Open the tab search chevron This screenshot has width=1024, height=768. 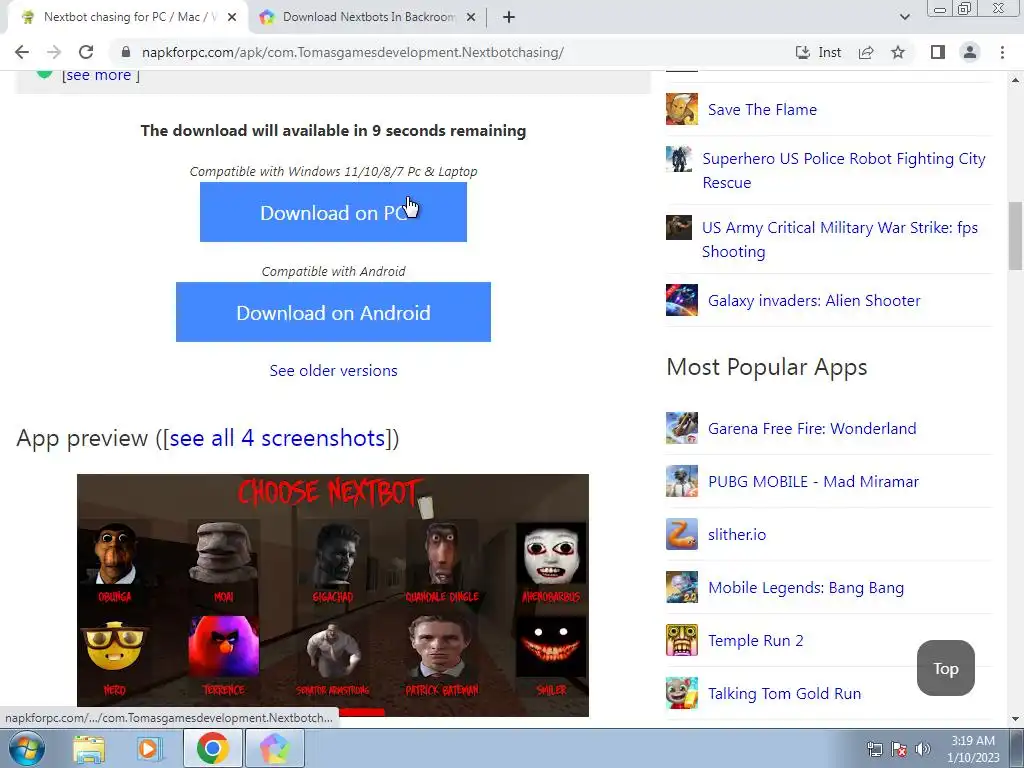[x=904, y=17]
